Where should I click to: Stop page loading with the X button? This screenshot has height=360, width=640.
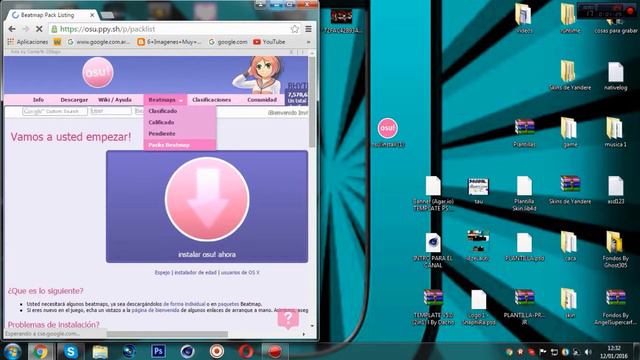coord(39,29)
